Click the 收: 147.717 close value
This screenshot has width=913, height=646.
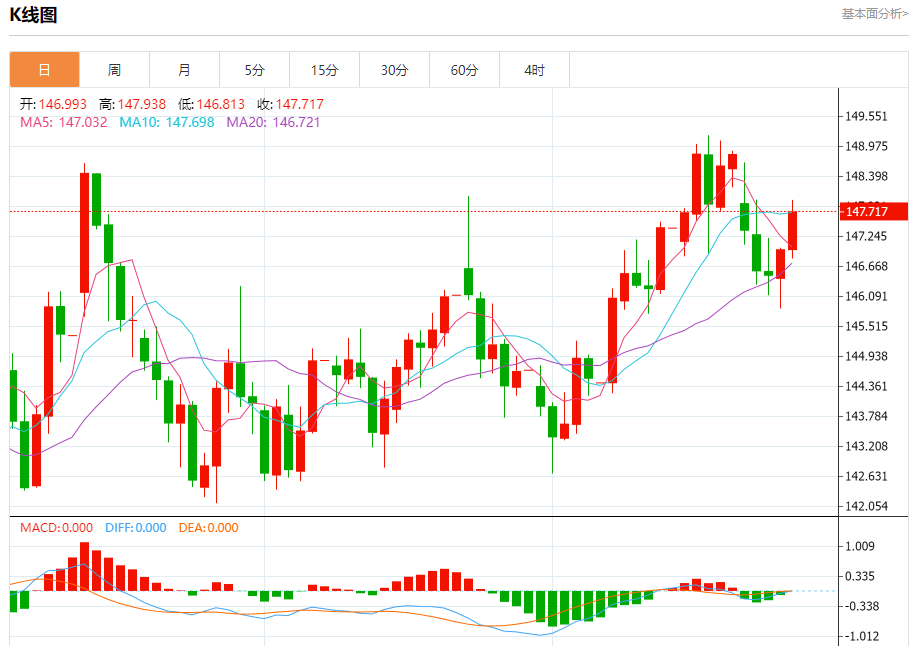[291, 104]
